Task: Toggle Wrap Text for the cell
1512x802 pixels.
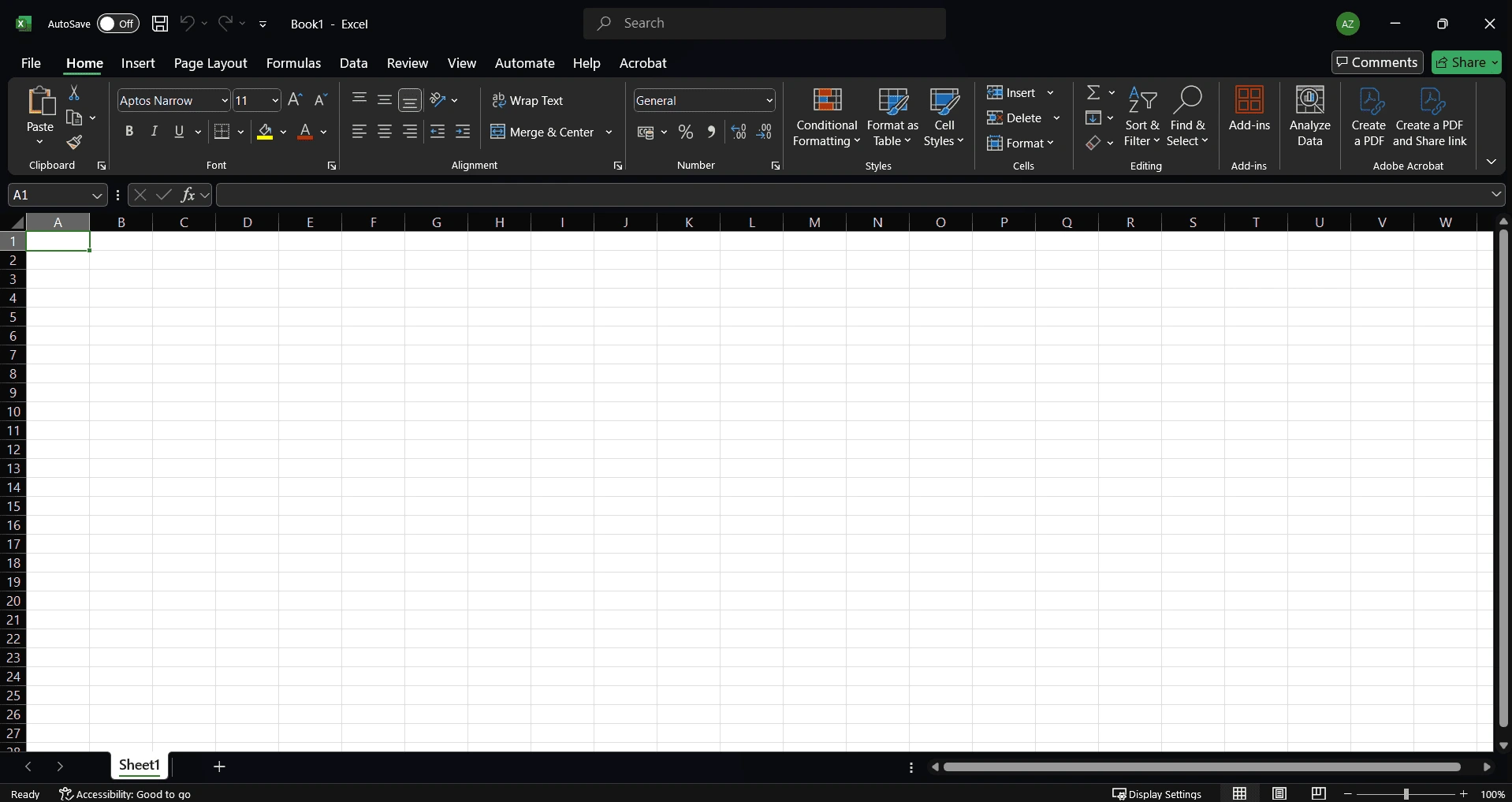Action: [x=527, y=101]
